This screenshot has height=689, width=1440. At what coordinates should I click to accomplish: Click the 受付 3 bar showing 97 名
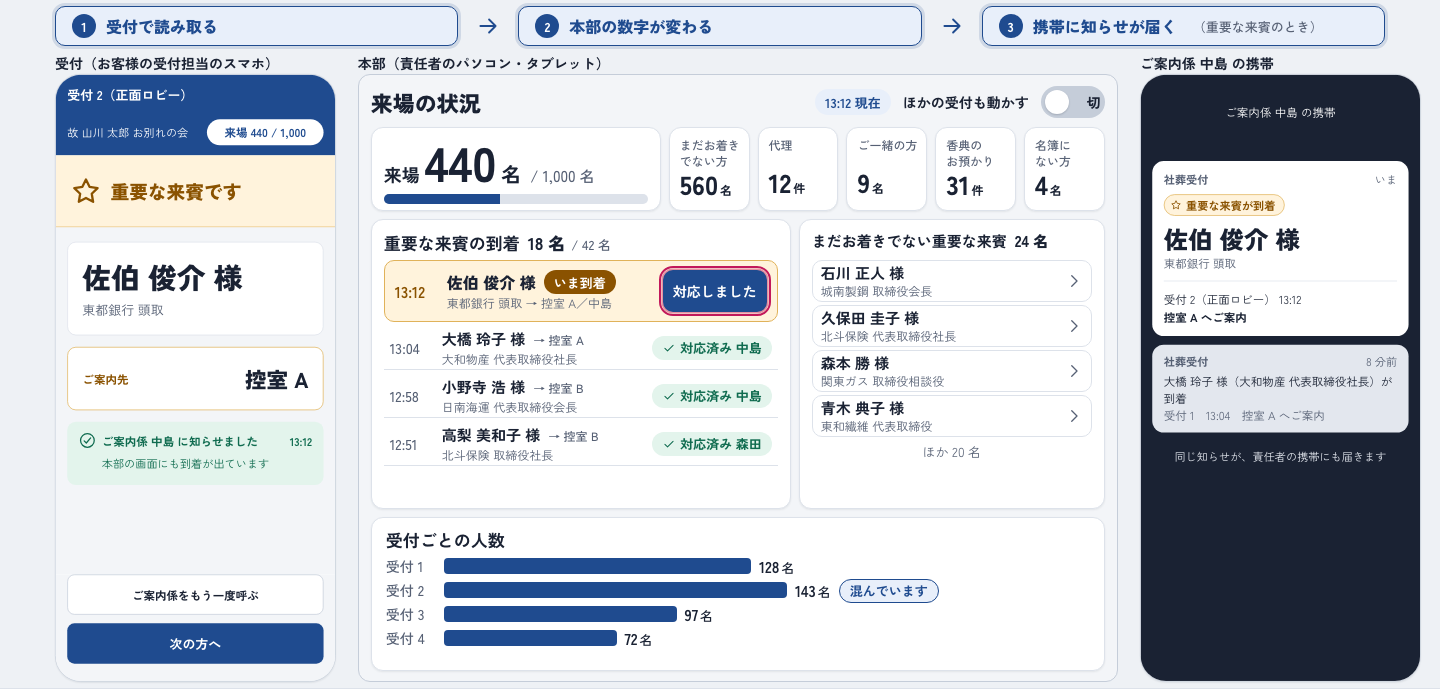click(560, 615)
